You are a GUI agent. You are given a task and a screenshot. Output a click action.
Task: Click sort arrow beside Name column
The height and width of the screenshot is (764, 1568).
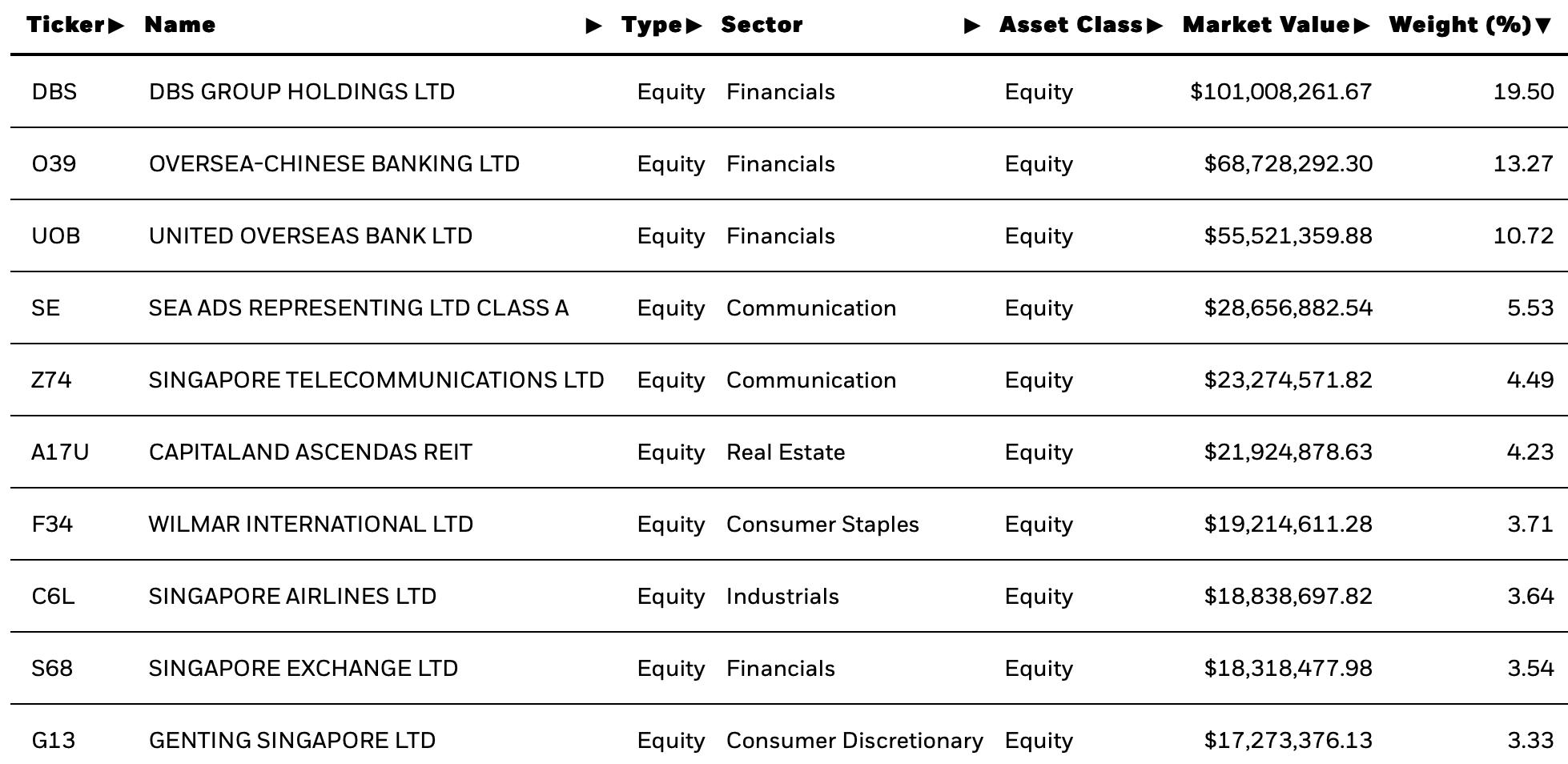coord(593,26)
